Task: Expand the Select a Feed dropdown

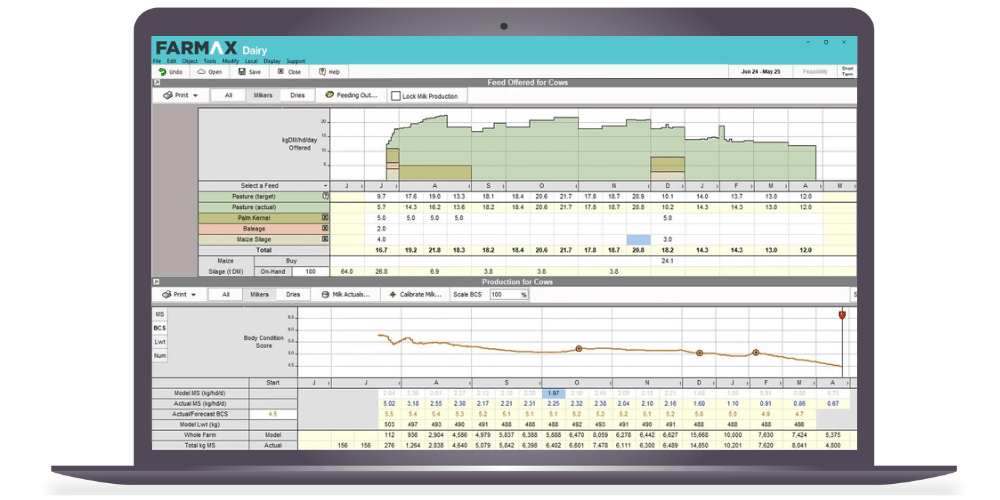Action: pyautogui.click(x=325, y=186)
